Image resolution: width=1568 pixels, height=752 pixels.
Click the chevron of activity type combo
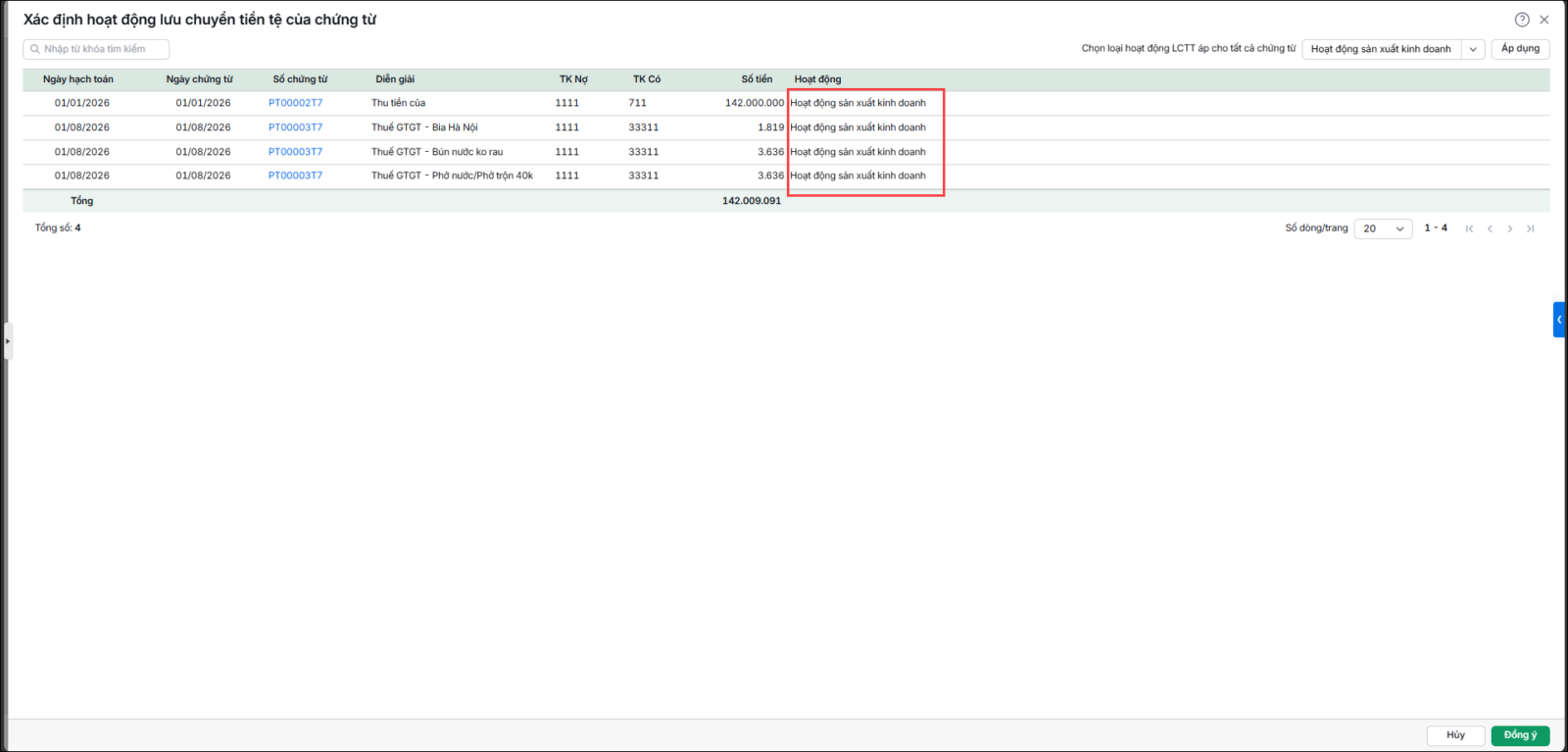[1473, 49]
